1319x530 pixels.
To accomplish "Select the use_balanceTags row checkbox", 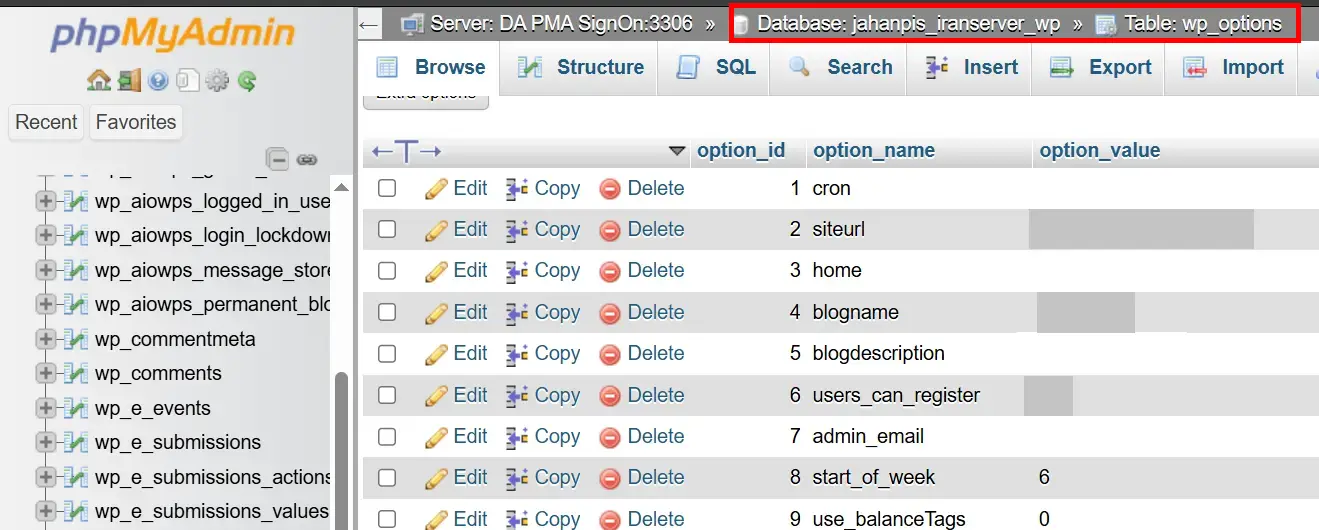I will 387,519.
